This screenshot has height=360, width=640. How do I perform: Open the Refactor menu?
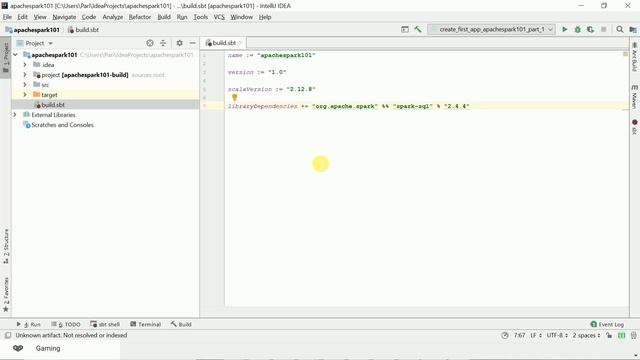140,17
